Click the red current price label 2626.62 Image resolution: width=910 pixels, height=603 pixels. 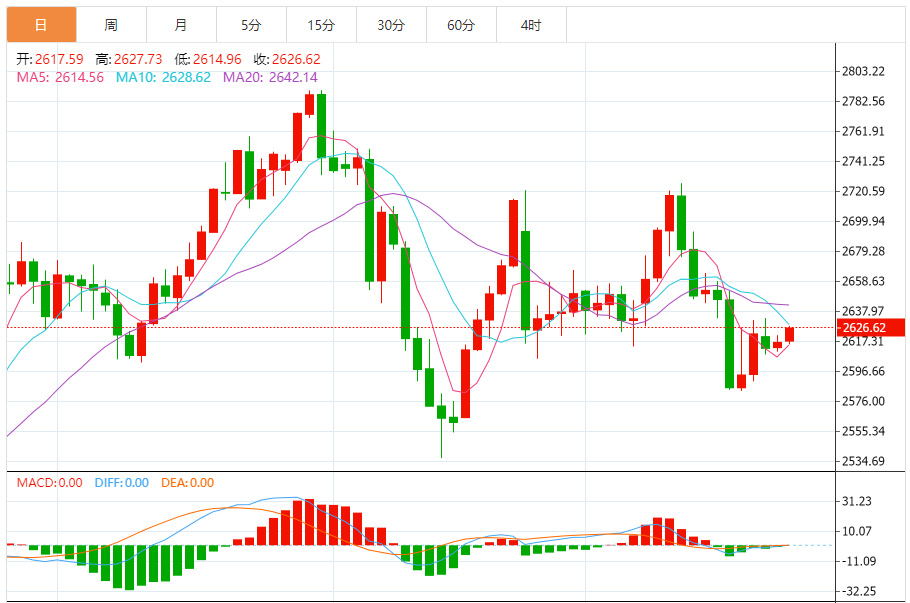click(871, 328)
